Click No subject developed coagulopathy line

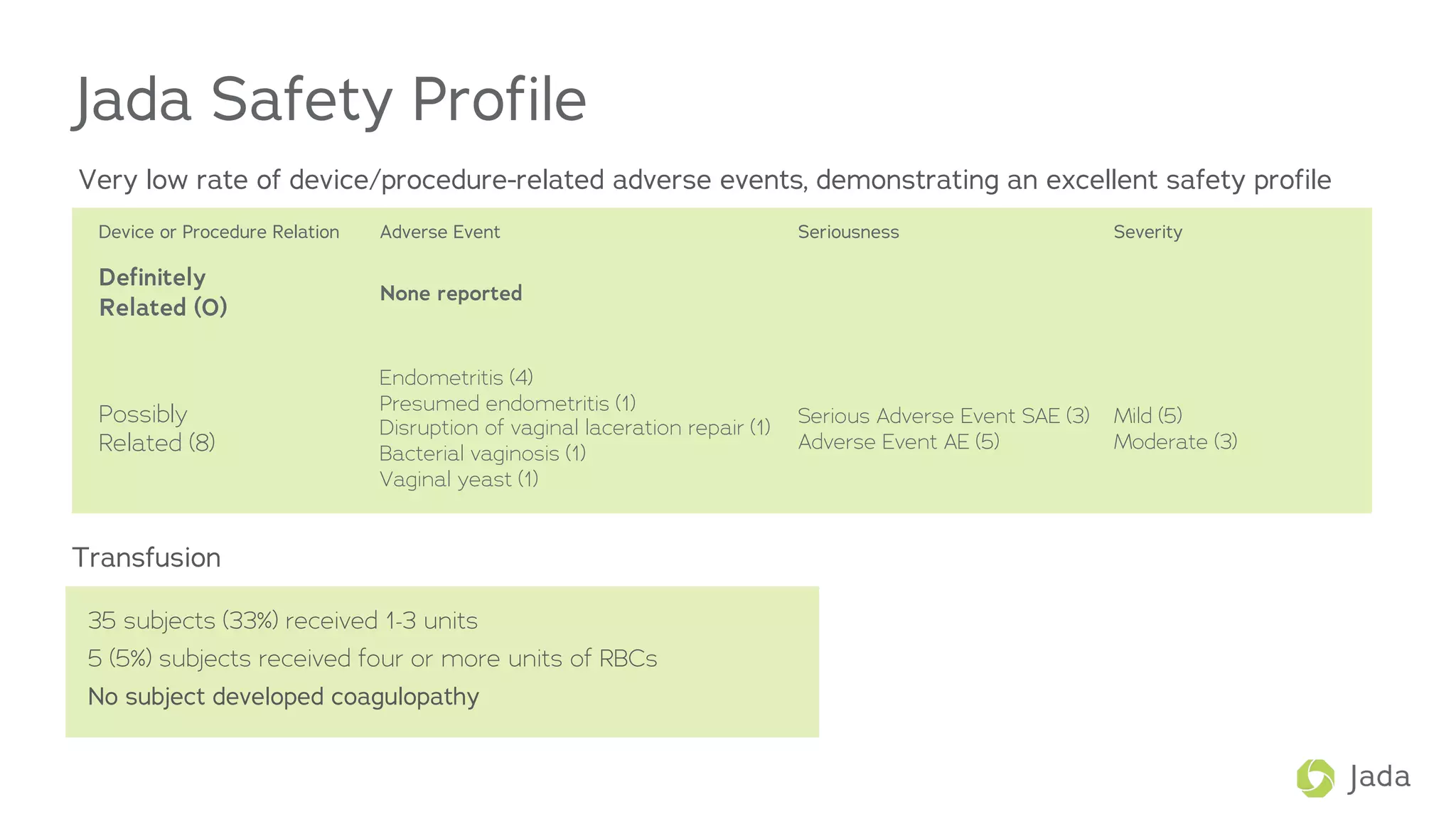coord(284,697)
